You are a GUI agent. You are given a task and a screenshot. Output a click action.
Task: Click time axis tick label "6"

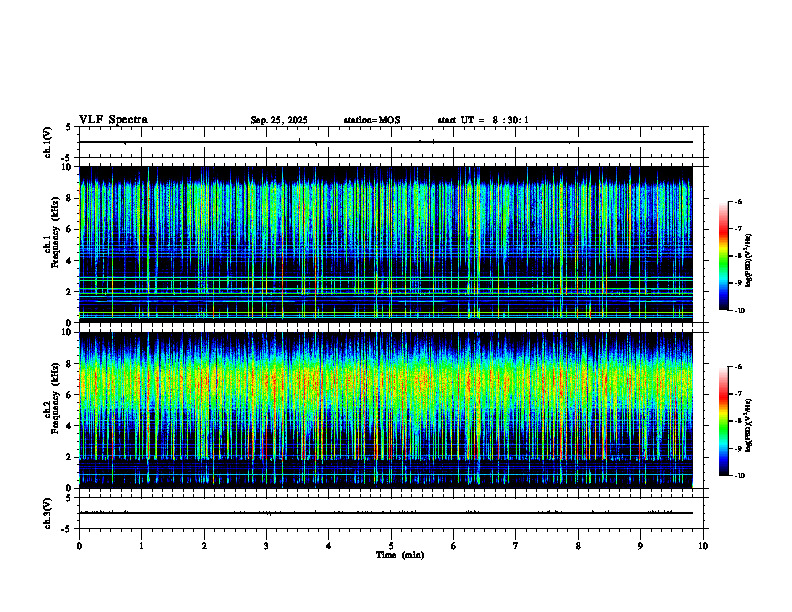click(454, 546)
